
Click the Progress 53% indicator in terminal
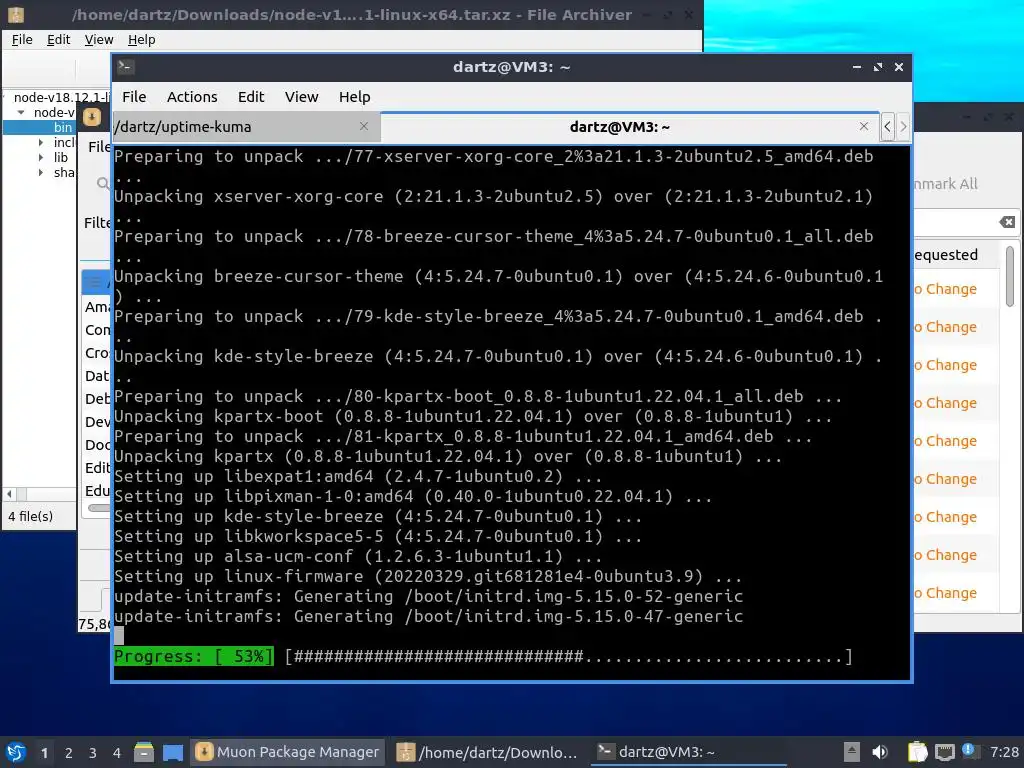coord(193,656)
